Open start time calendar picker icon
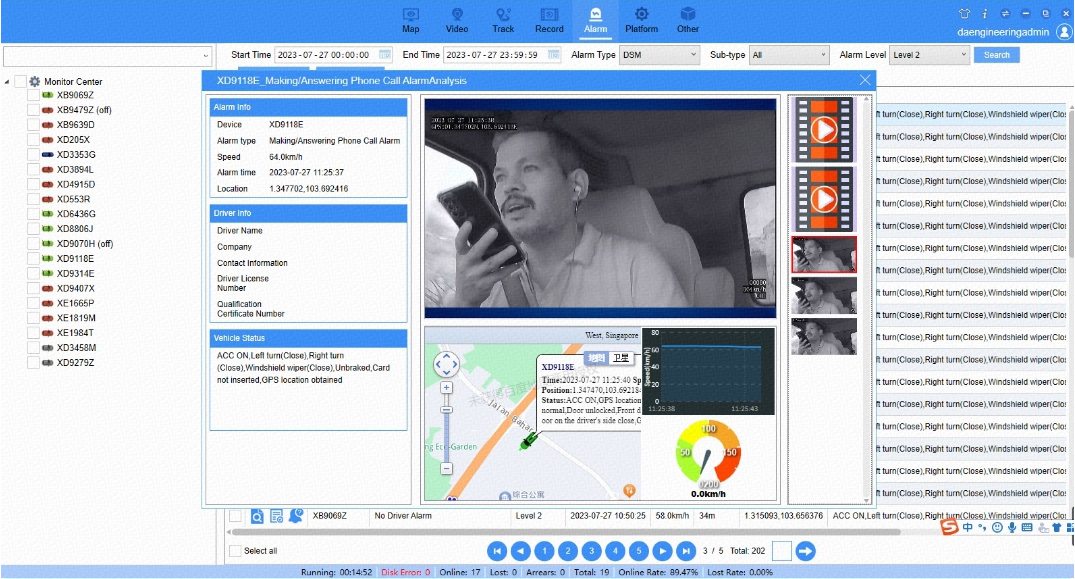 click(385, 55)
